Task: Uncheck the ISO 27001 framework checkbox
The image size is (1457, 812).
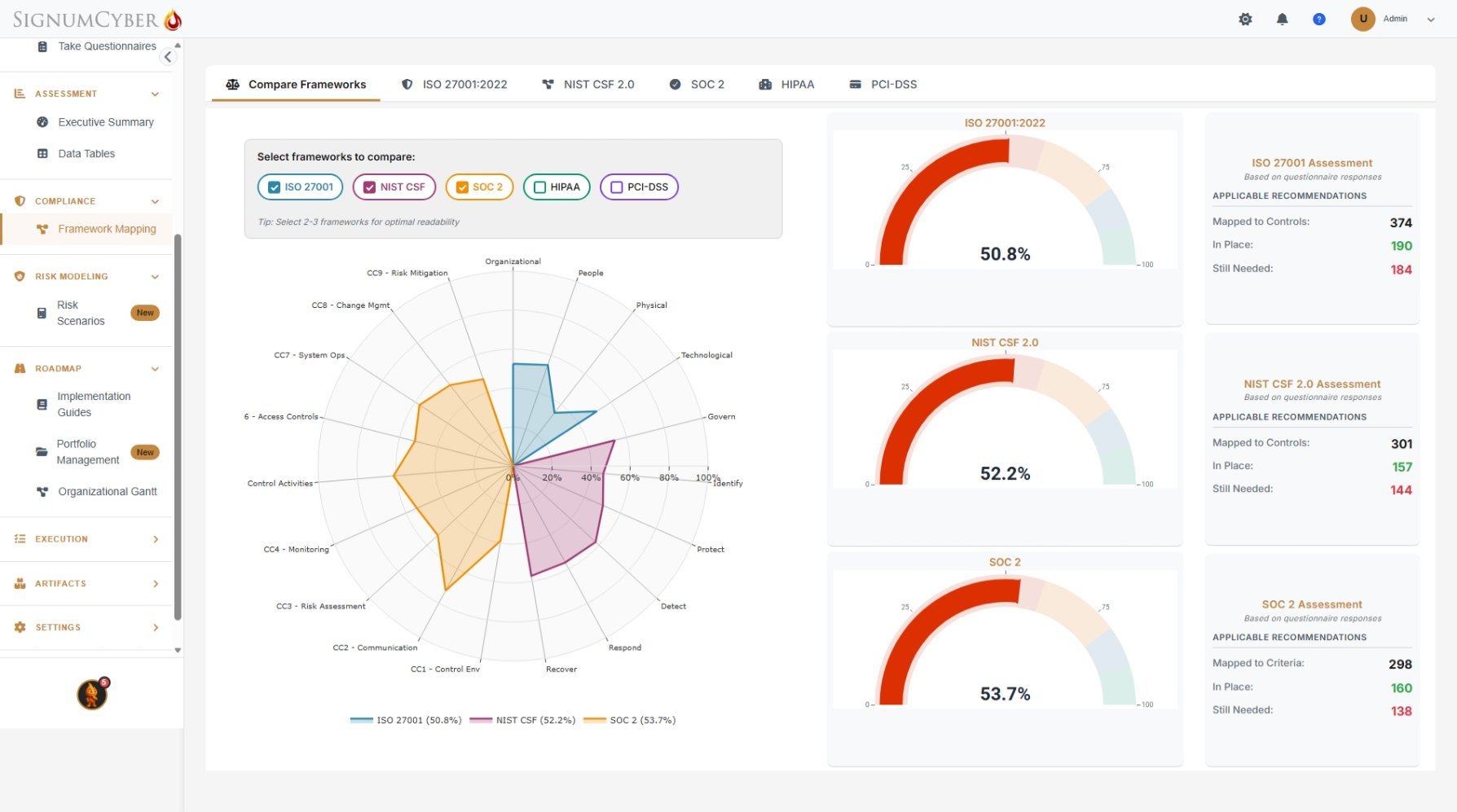Action: coord(275,187)
